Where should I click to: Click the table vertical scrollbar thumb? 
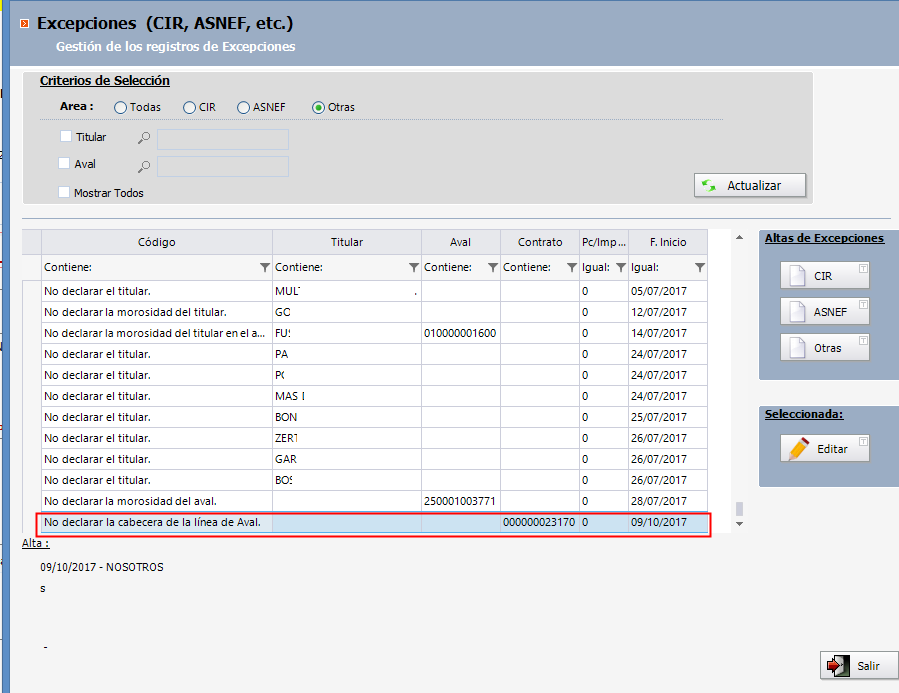click(740, 508)
